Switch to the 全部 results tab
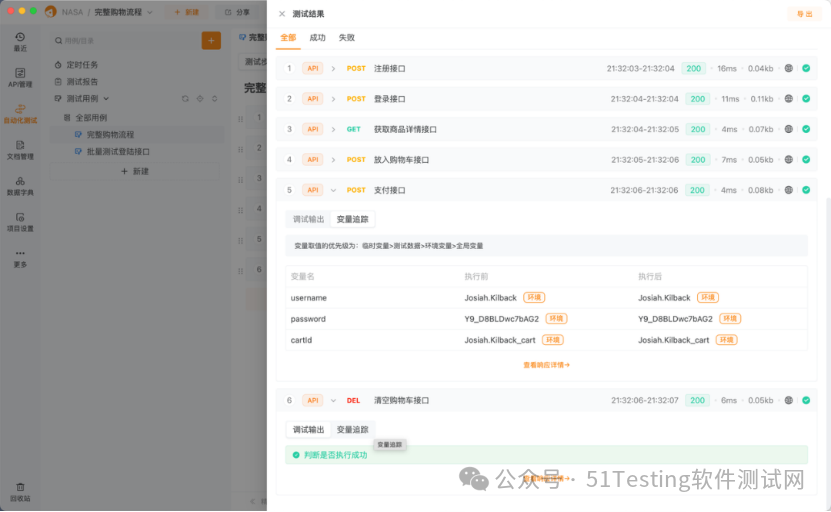The height and width of the screenshot is (512, 831). pyautogui.click(x=288, y=38)
